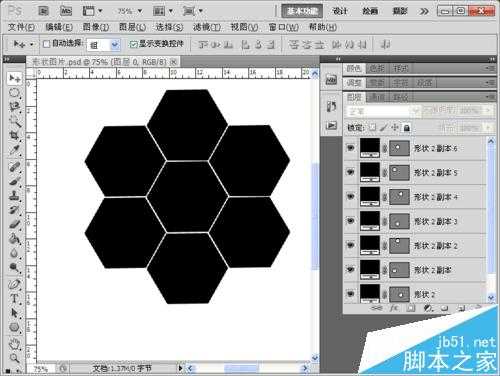
Task: Uncheck 显示变换控件 checkbox
Action: [x=133, y=44]
